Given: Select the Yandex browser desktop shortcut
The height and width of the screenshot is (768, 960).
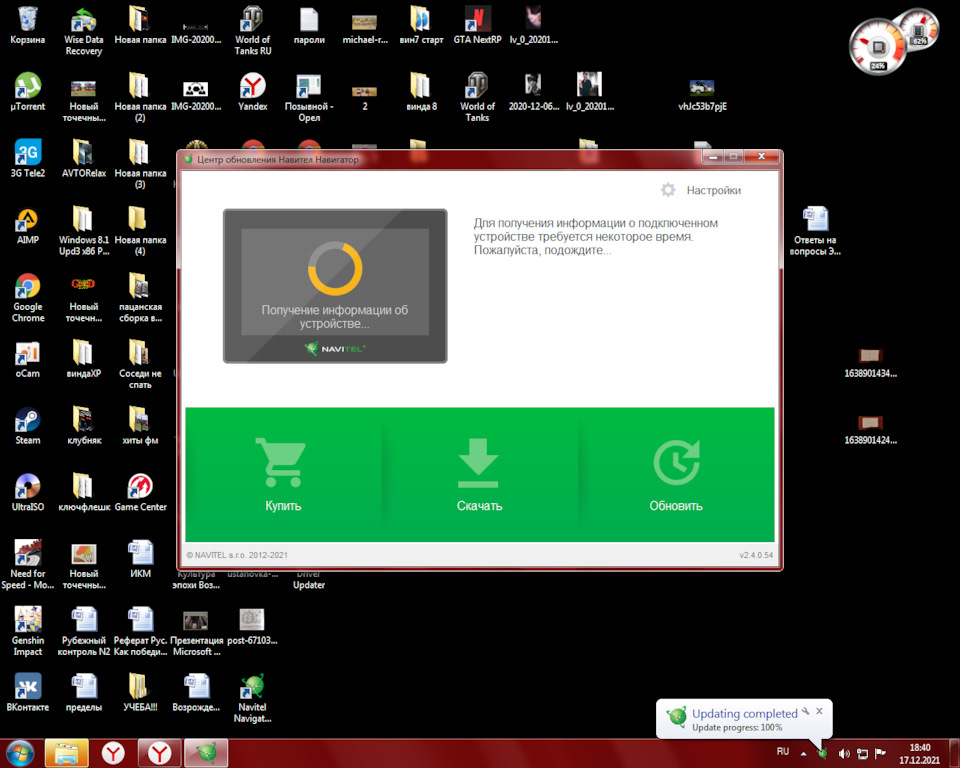Looking at the screenshot, I should click(252, 92).
